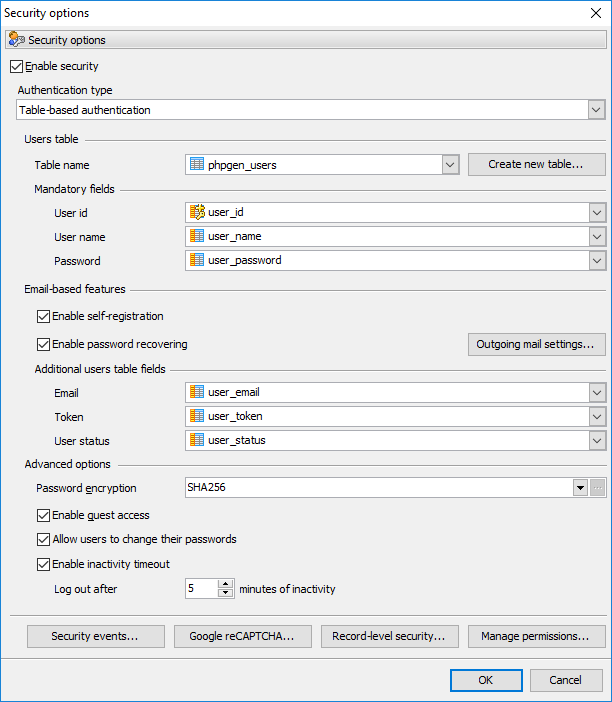This screenshot has width=612, height=702.
Task: Click the phpgen_users table icon
Action: click(197, 164)
